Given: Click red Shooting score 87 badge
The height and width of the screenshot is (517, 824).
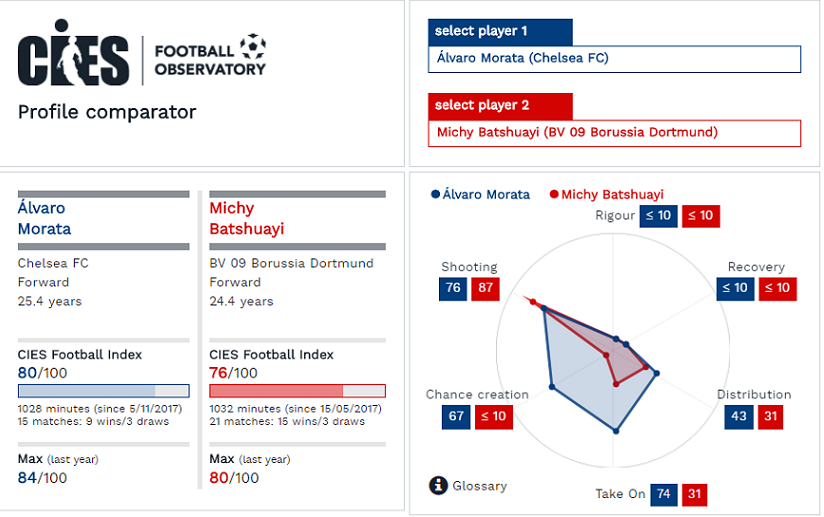Looking at the screenshot, I should 485,288.
